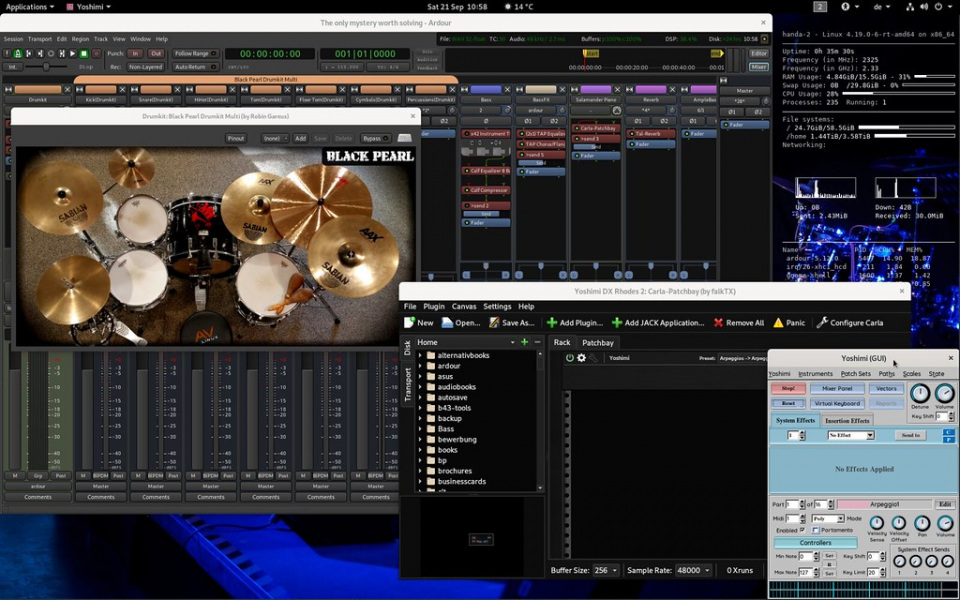This screenshot has width=960, height=600.
Task: Click the New file icon in Carla
Action: pos(410,323)
